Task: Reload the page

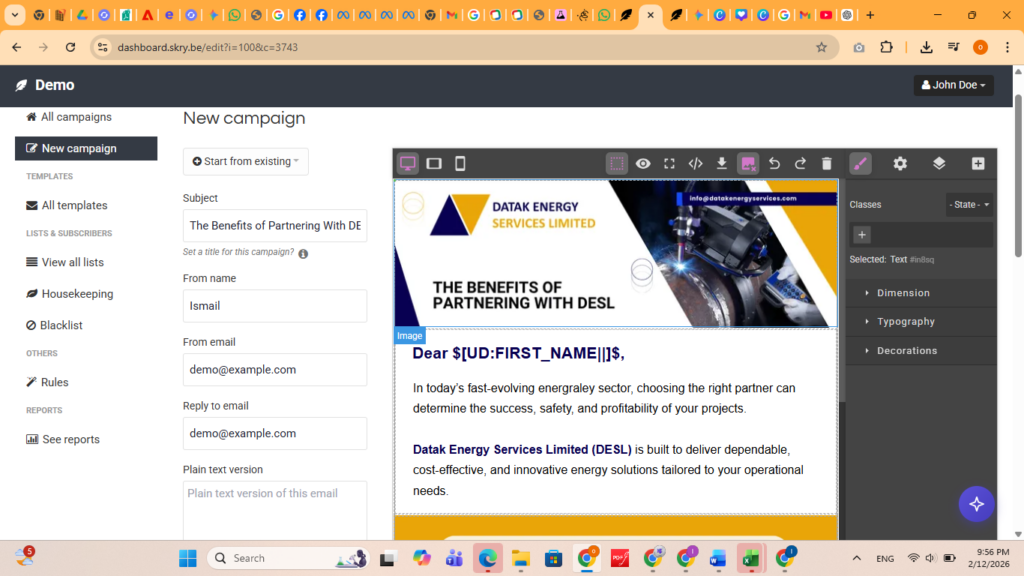Action: click(71, 47)
